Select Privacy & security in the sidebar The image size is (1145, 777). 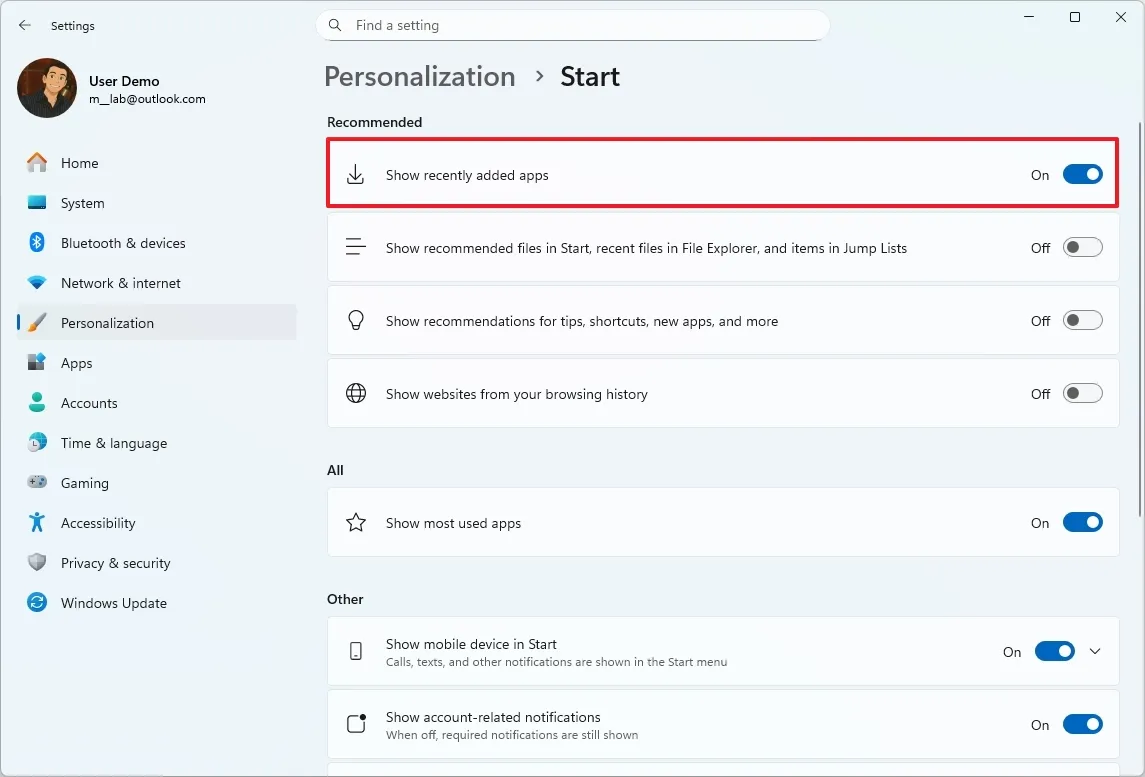click(x=36, y=562)
